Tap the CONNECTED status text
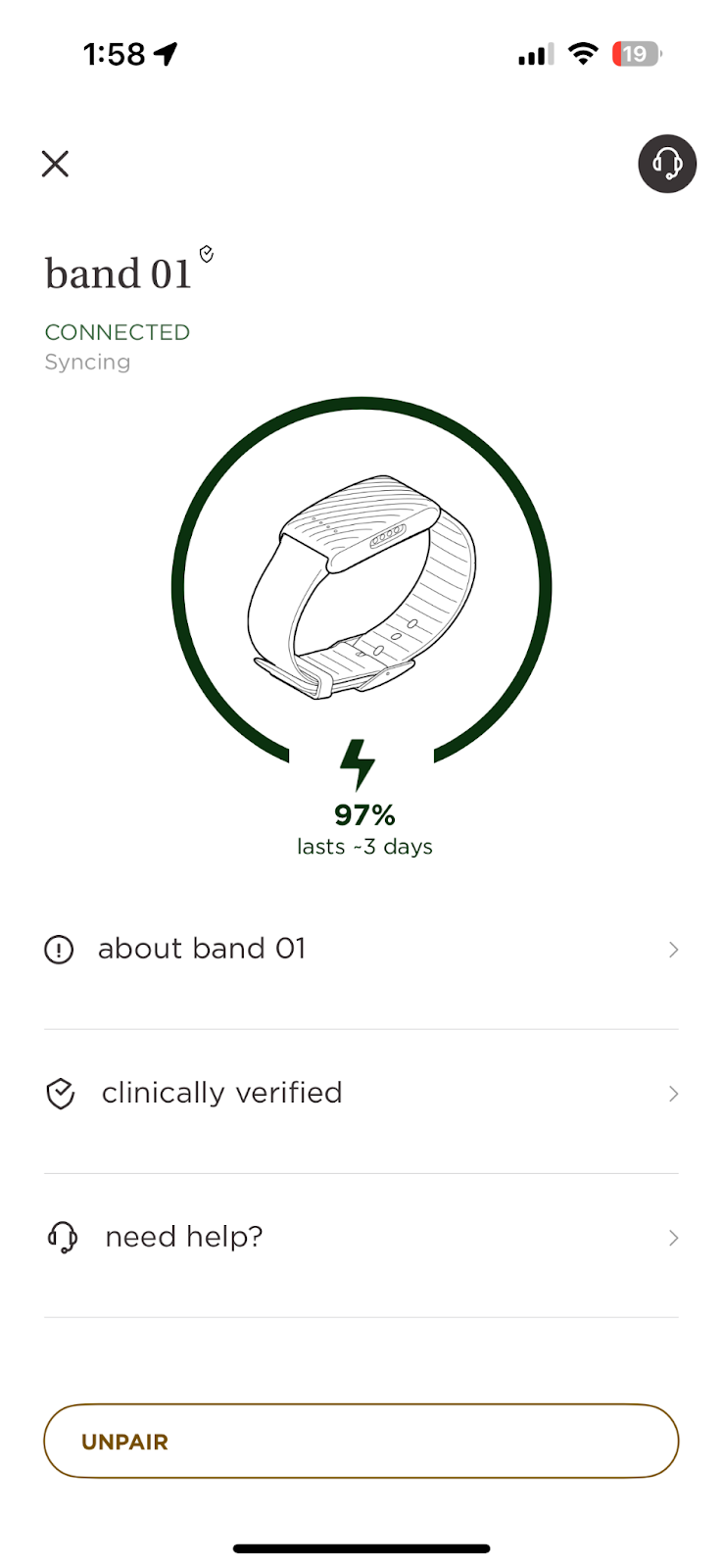723x1568 pixels. coord(118,332)
